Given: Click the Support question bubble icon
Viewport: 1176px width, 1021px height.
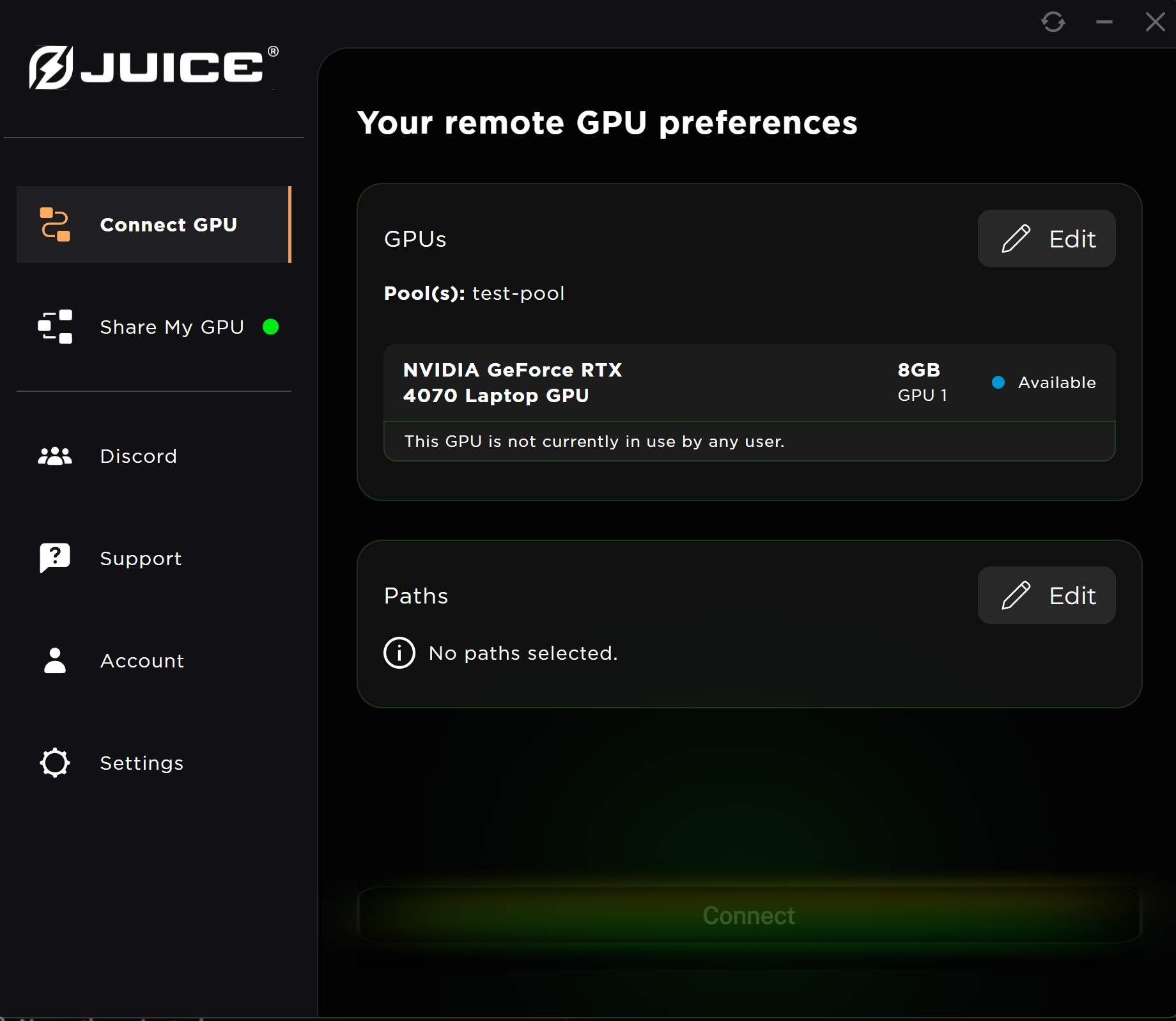Looking at the screenshot, I should pyautogui.click(x=55, y=558).
